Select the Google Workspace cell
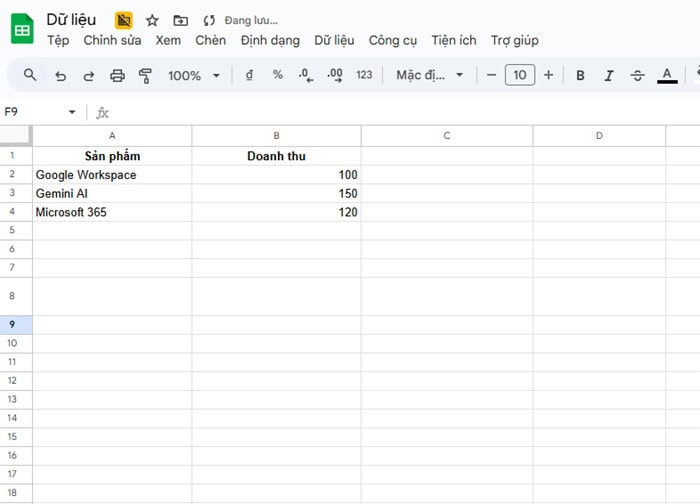 (112, 175)
